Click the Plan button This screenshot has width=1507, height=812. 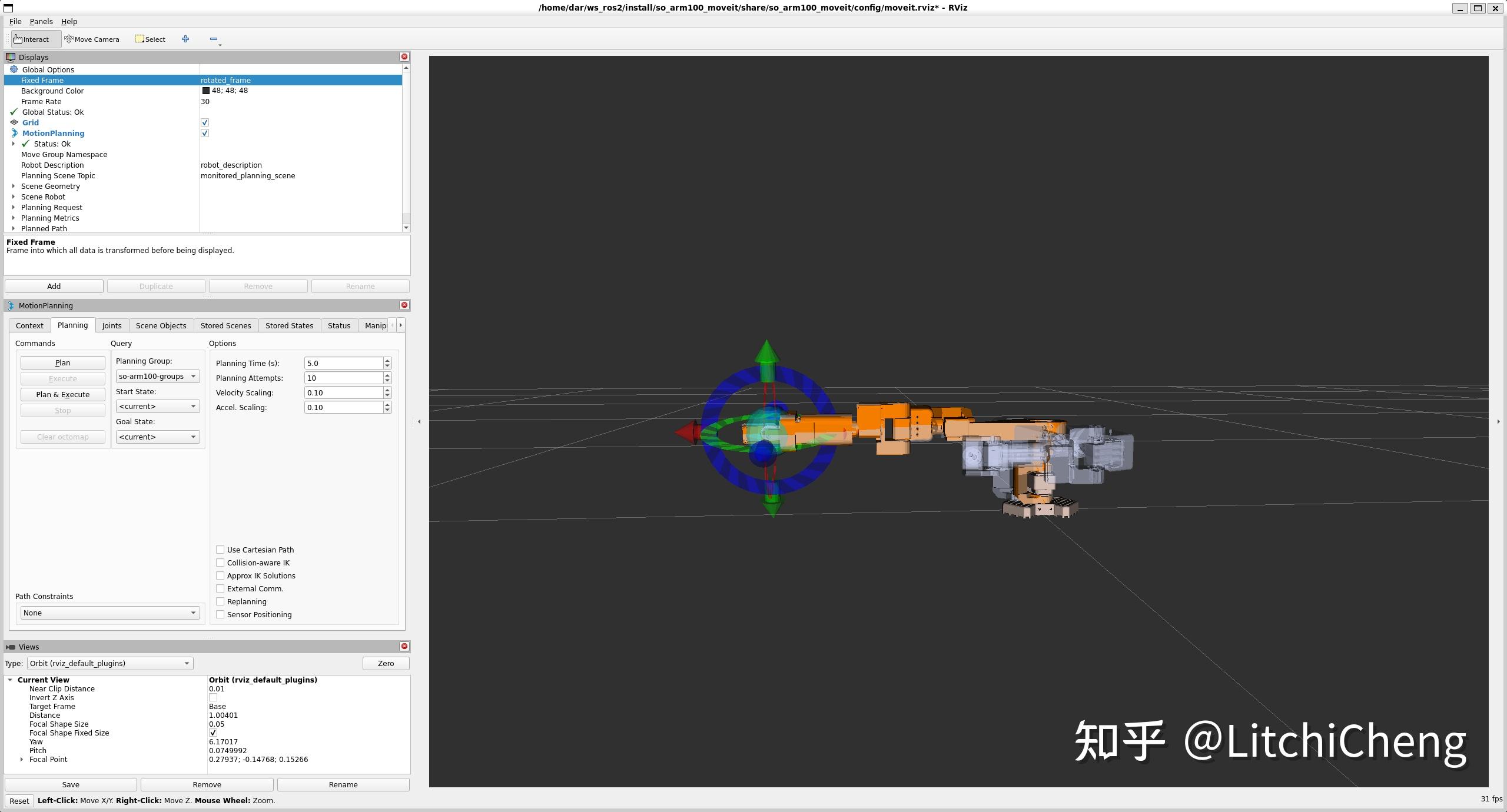tap(63, 362)
